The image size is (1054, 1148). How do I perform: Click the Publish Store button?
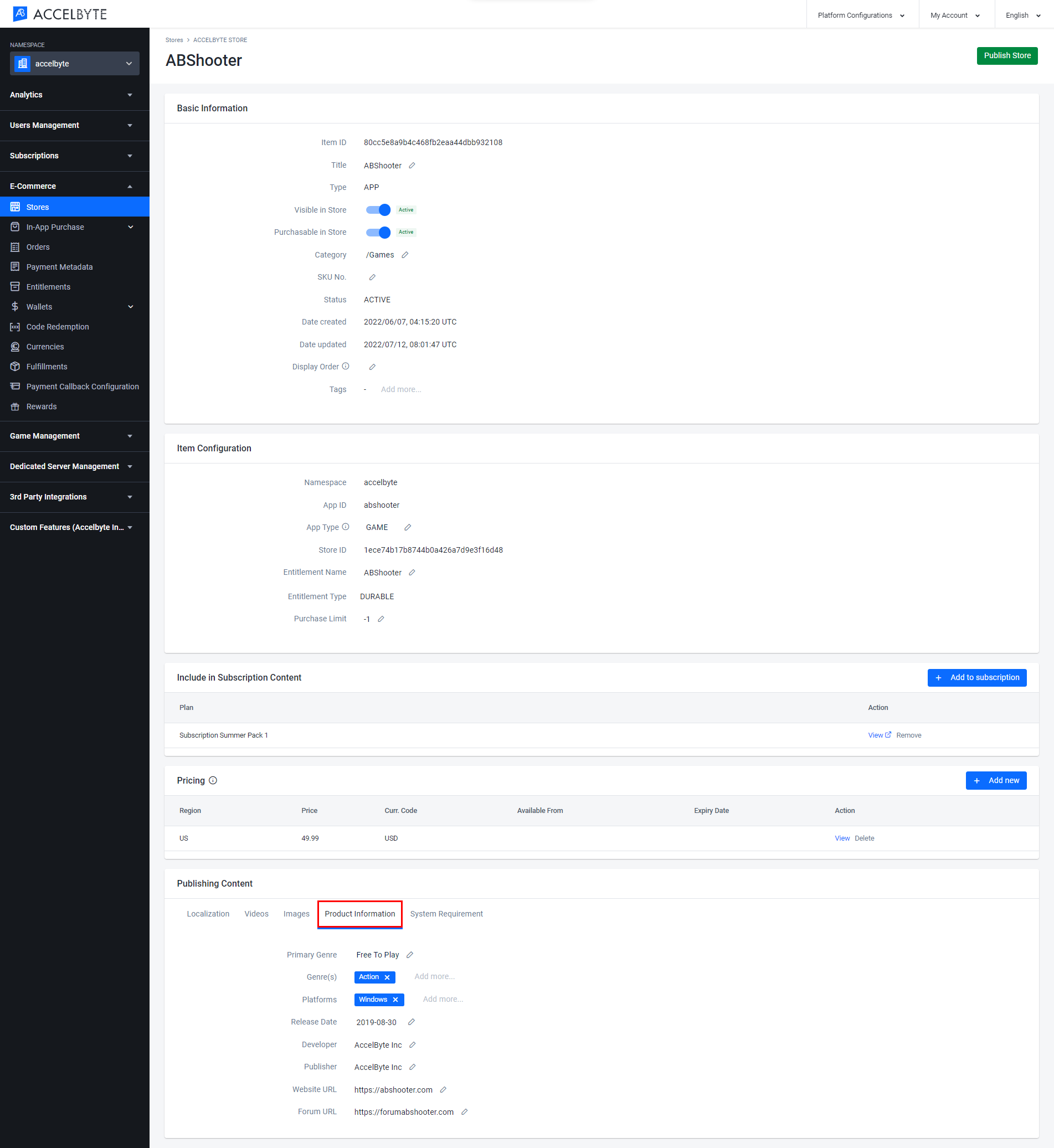coord(1007,56)
